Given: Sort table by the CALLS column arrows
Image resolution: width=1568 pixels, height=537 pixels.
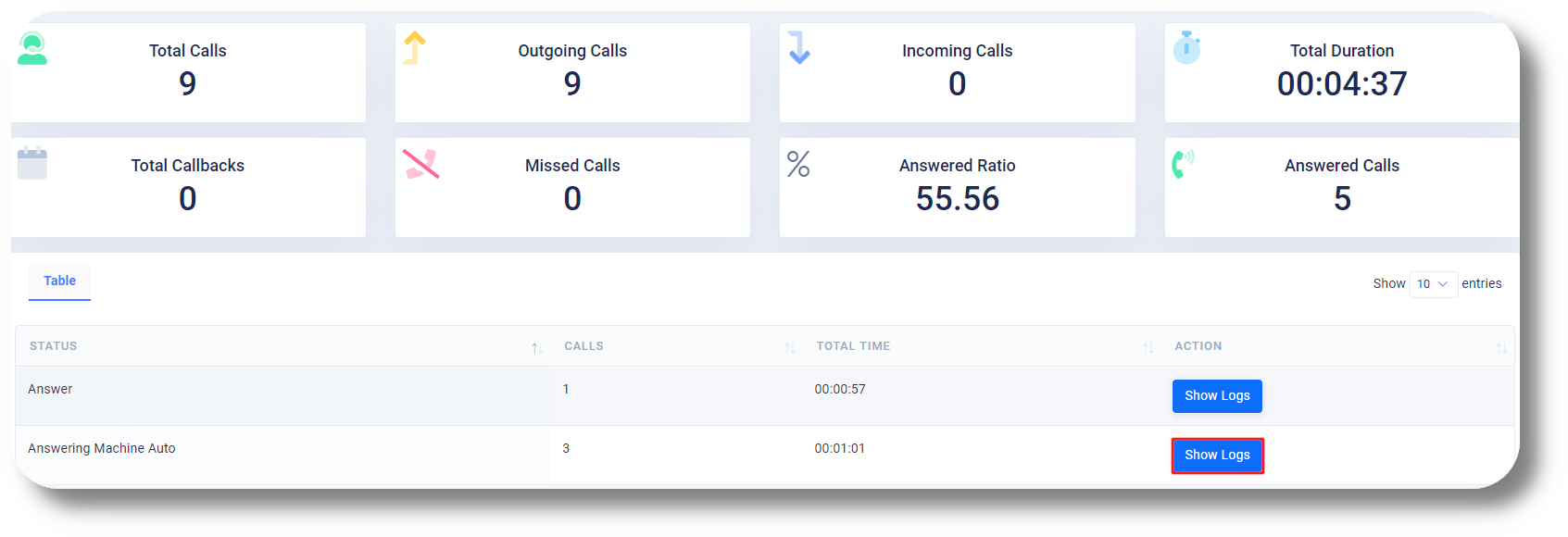Looking at the screenshot, I should pos(790,348).
